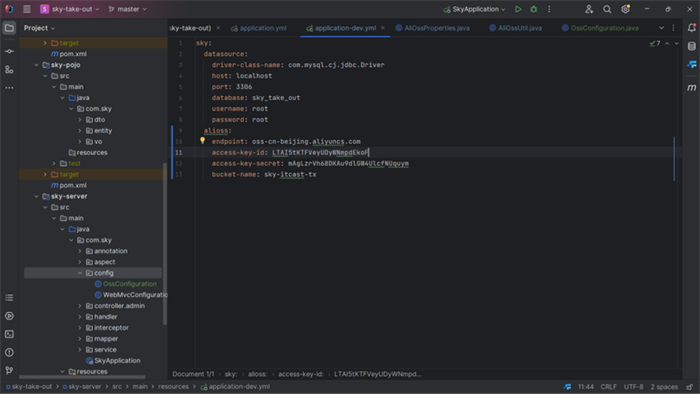Open UTF-8 encoding selector
Image resolution: width=700 pixels, height=394 pixels.
point(633,387)
